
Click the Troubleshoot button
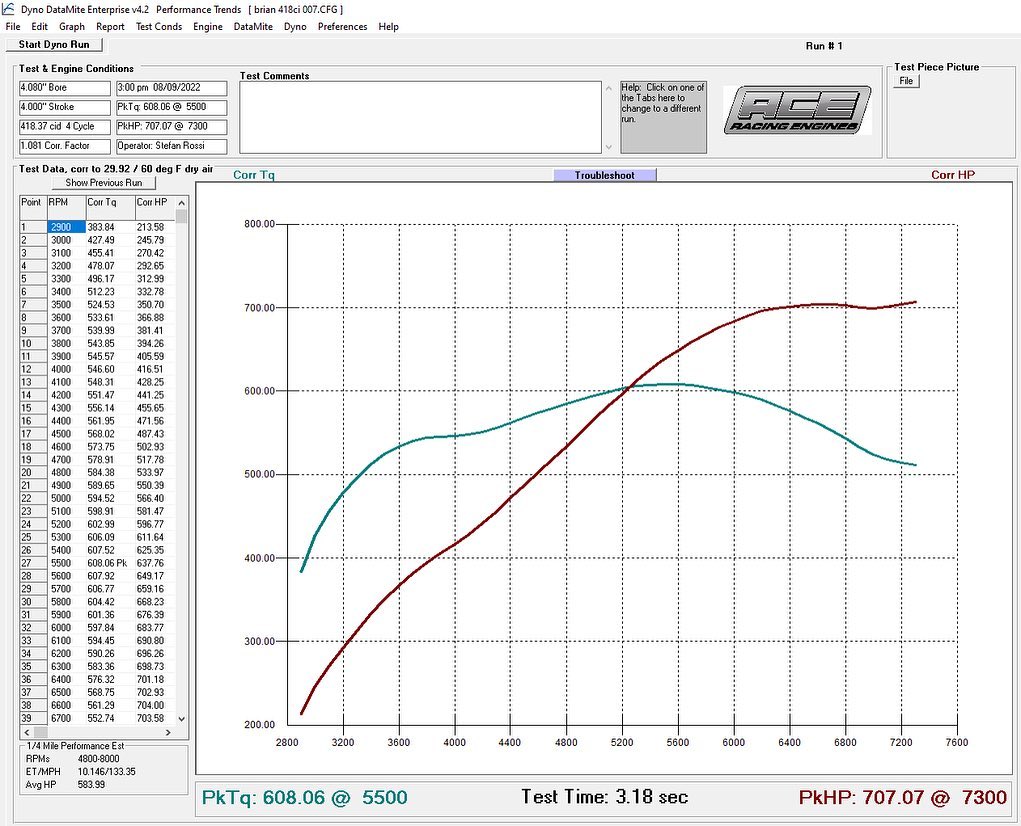tap(605, 175)
